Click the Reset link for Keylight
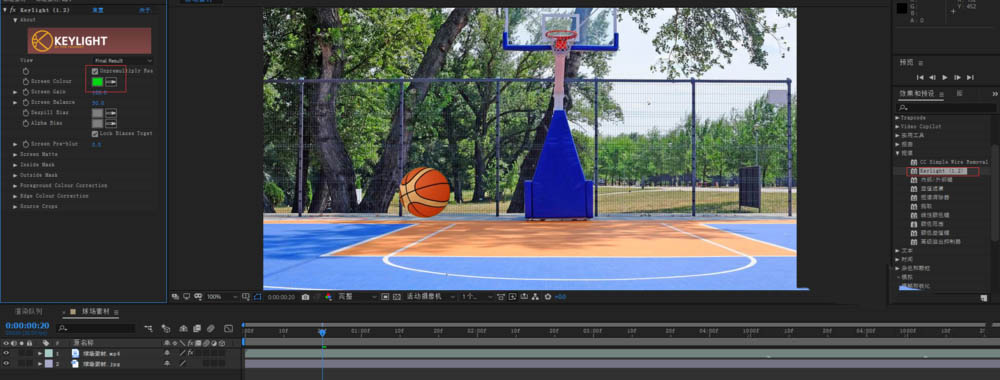1000x380 pixels. [98, 10]
